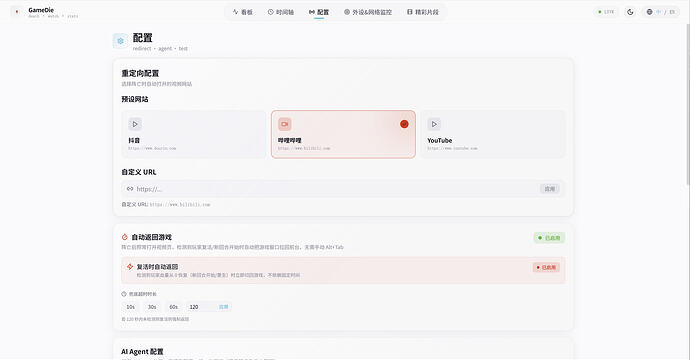Click the AI Agent 配置 heading
The width and height of the screenshot is (690, 360).
[142, 351]
